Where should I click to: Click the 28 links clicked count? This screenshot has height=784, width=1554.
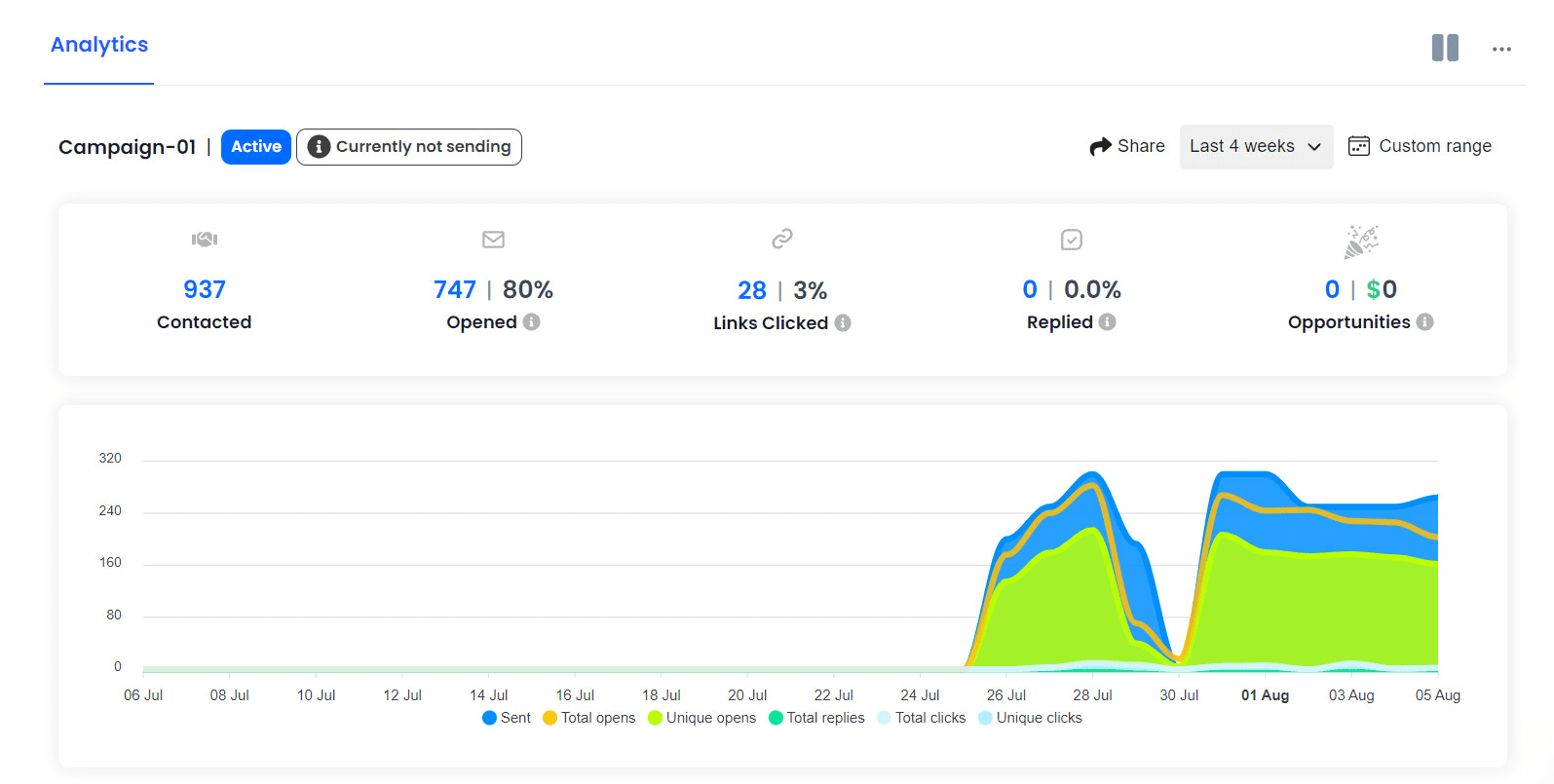click(752, 290)
